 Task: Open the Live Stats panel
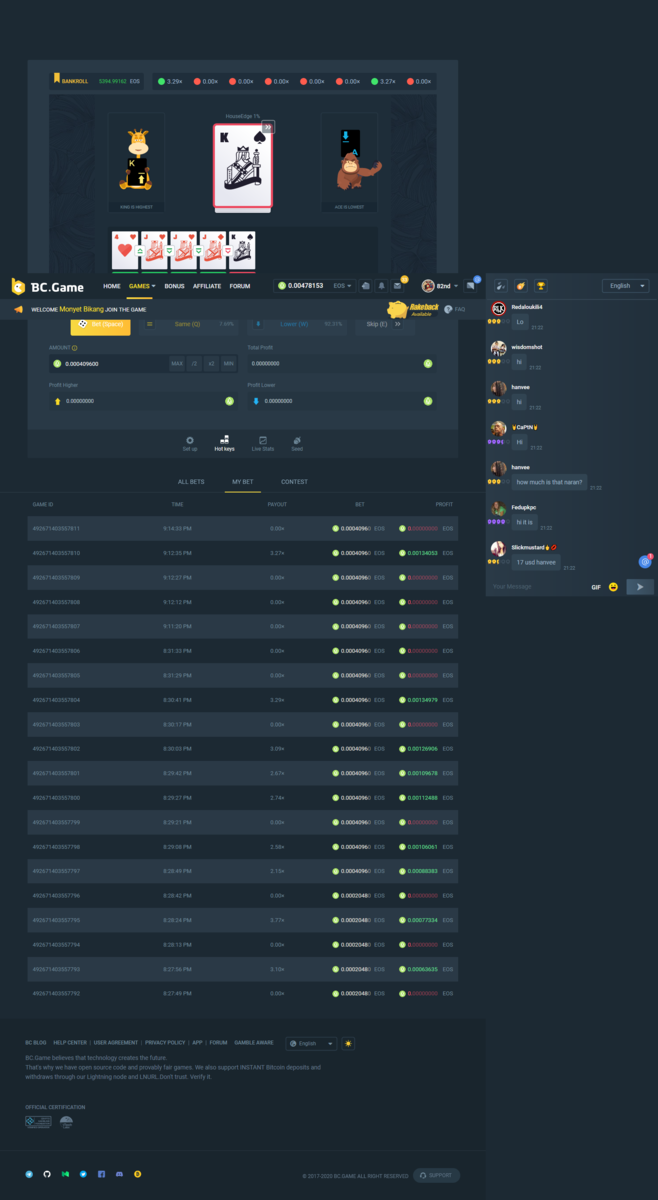[x=263, y=443]
